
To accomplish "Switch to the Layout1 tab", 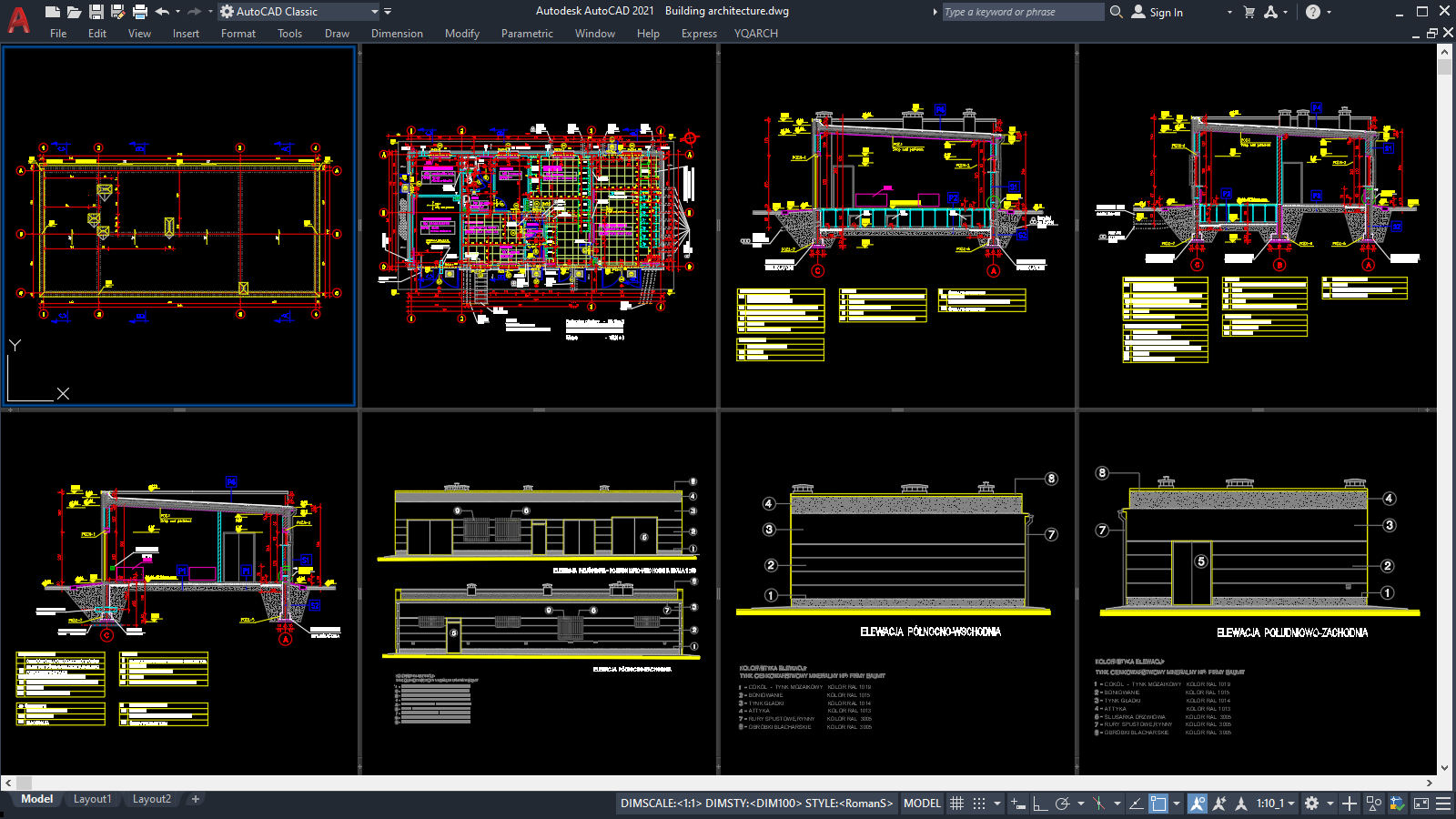I will (93, 799).
